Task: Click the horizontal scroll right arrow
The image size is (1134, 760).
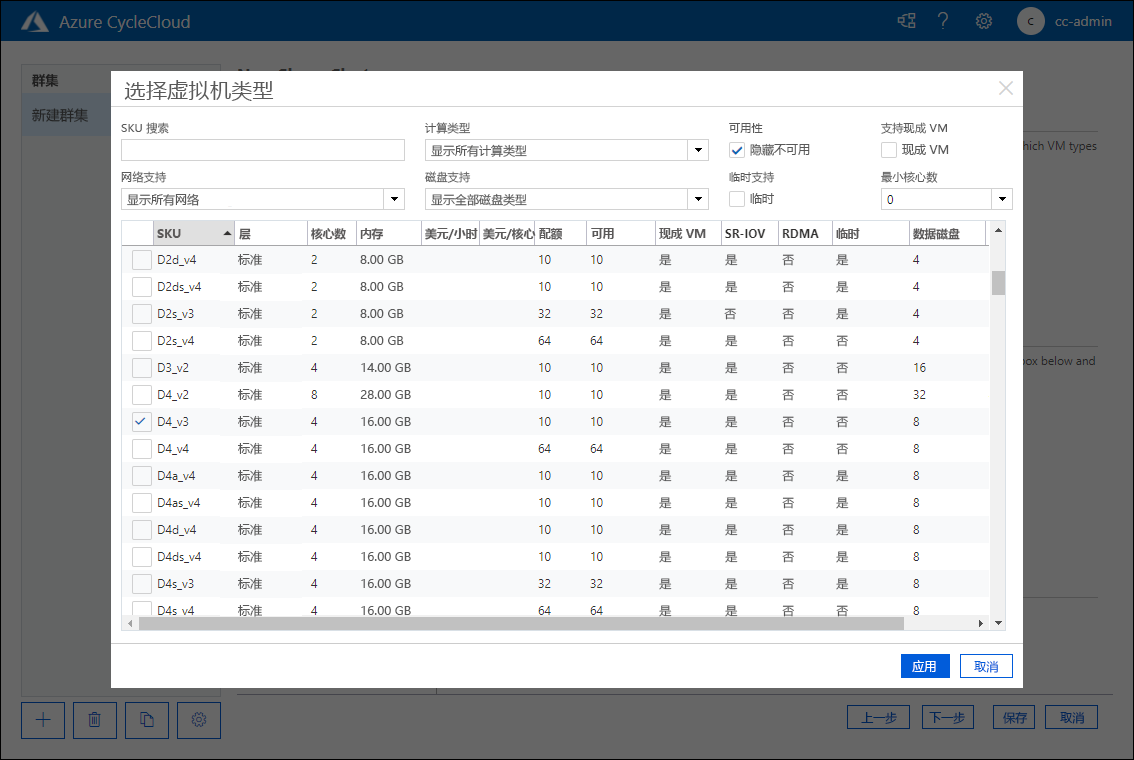Action: click(x=981, y=623)
